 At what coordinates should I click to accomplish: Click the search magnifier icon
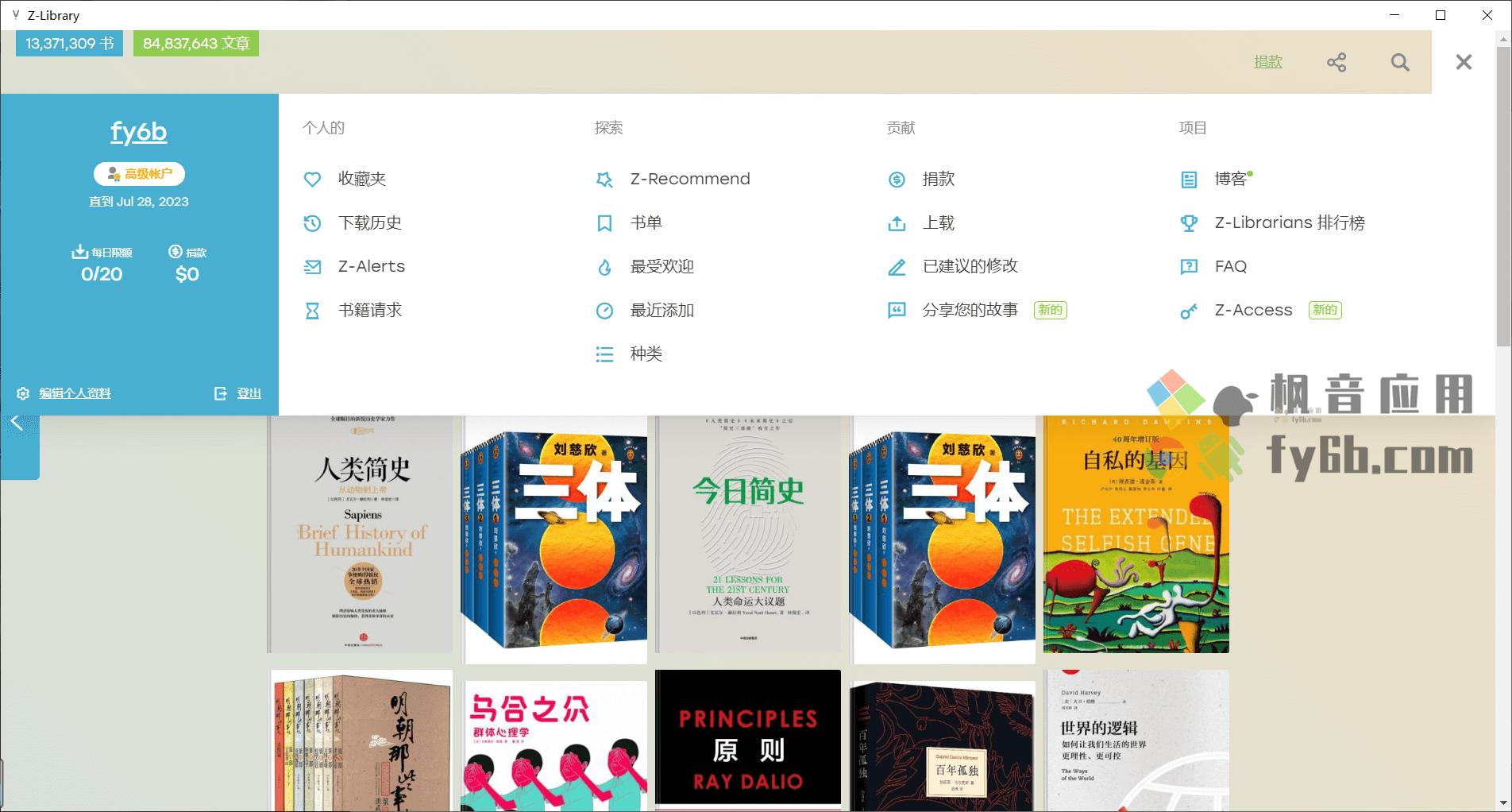[1400, 62]
